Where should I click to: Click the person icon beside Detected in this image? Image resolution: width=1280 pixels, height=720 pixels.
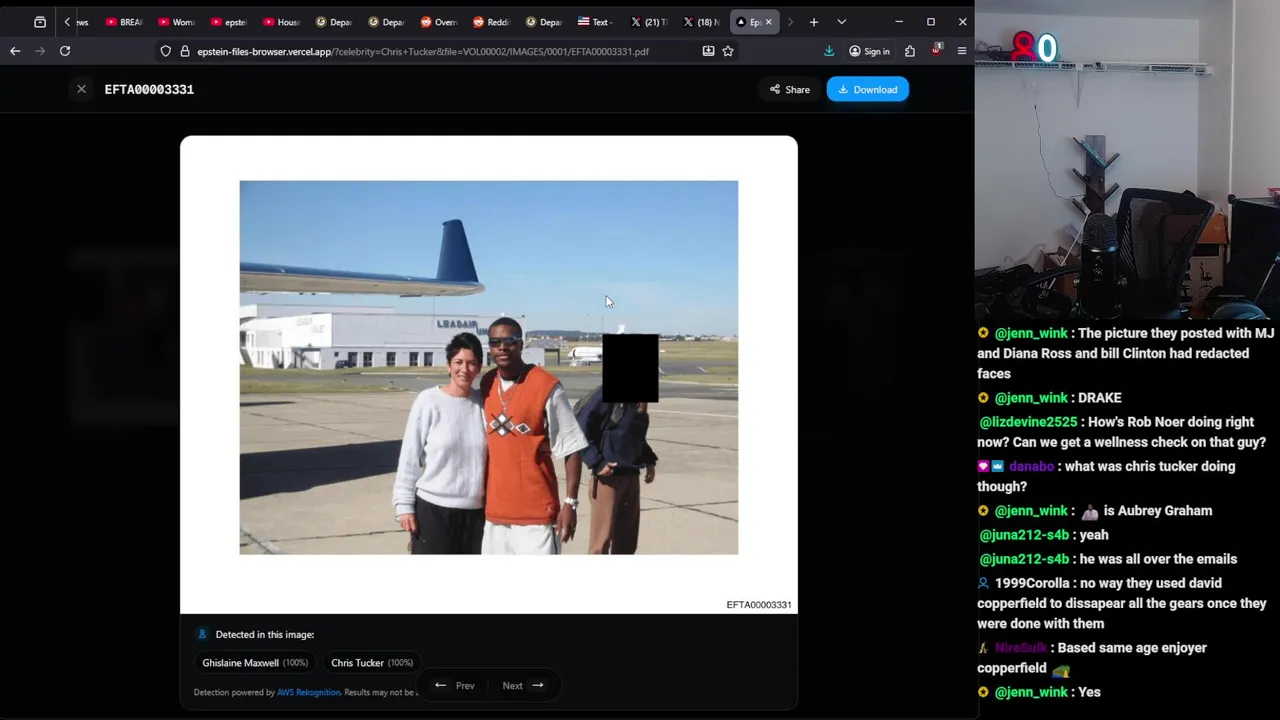click(x=202, y=634)
